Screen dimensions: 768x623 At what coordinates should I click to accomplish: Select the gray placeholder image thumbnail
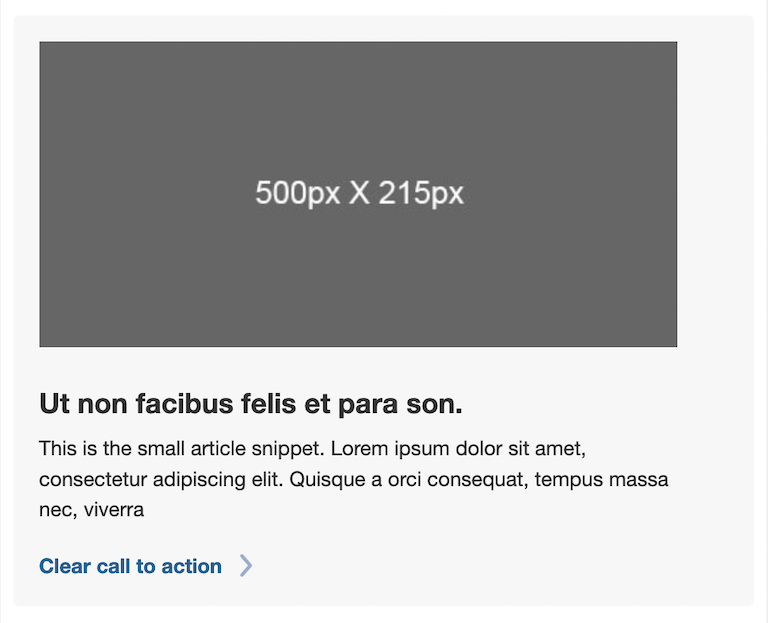tap(358, 194)
